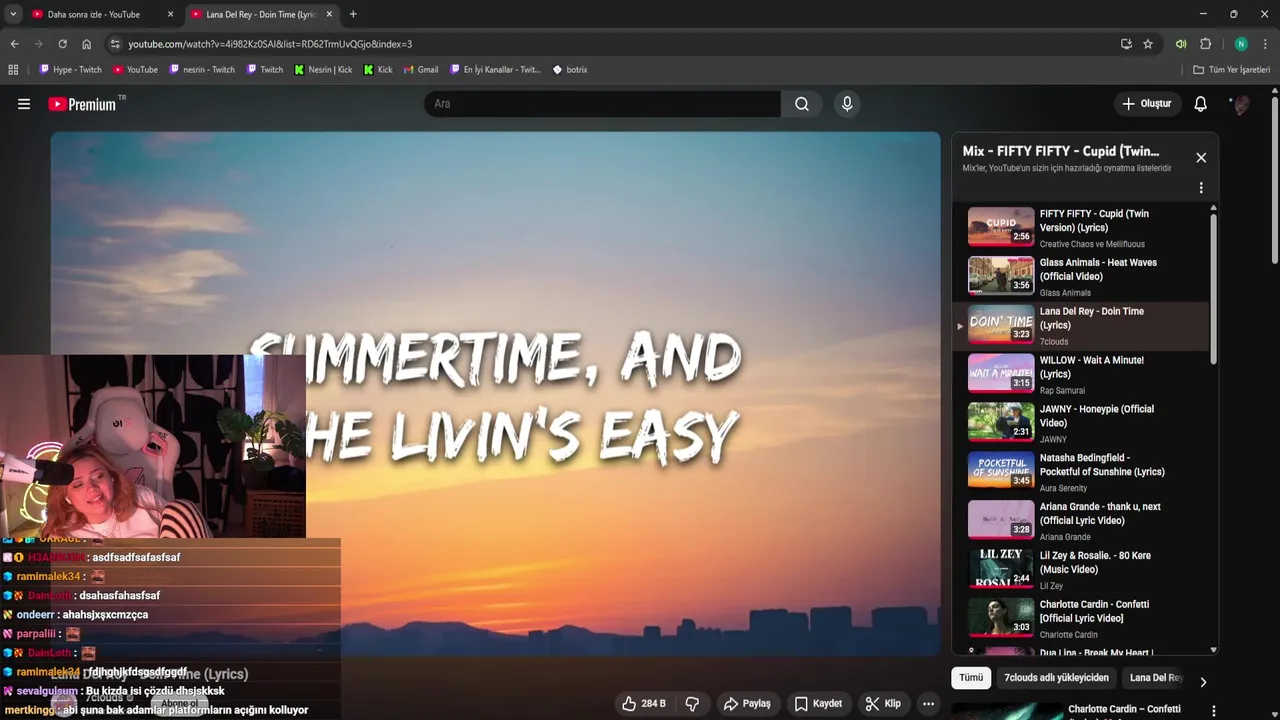The image size is (1280, 720).
Task: Open the YouTube hamburger guide menu
Action: click(x=24, y=104)
